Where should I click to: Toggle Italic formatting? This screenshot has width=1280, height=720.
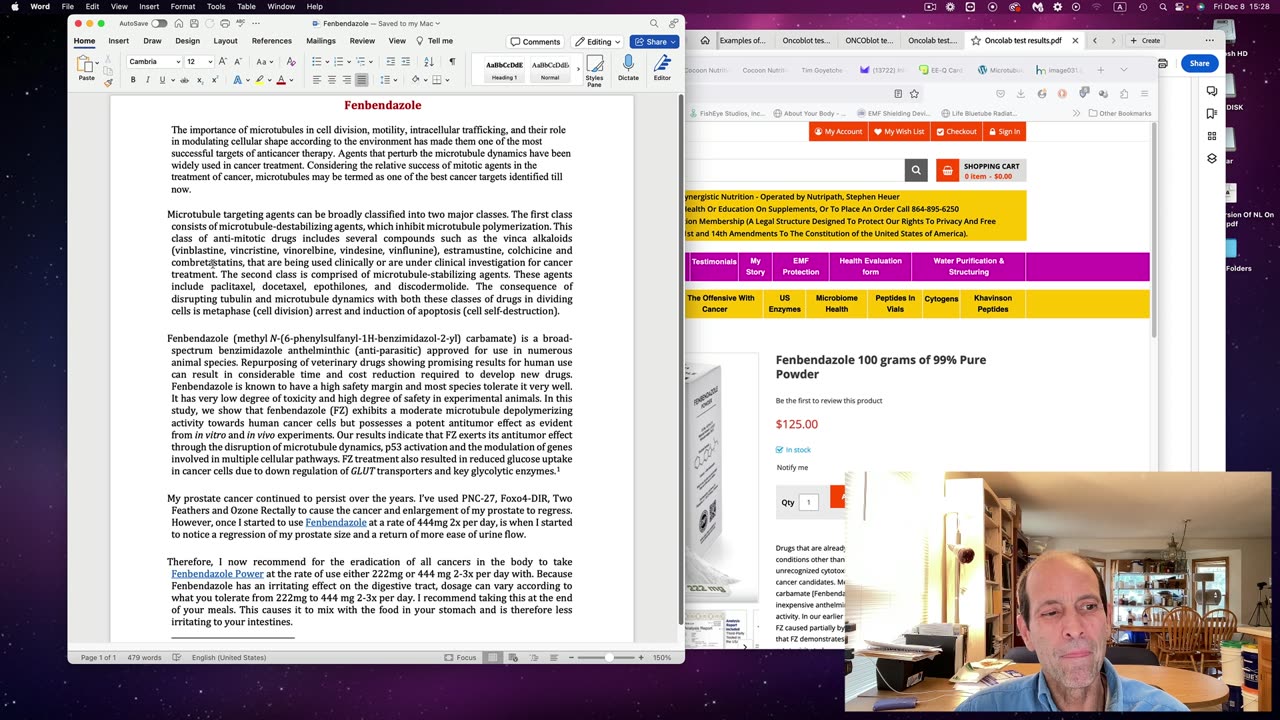pos(148,80)
